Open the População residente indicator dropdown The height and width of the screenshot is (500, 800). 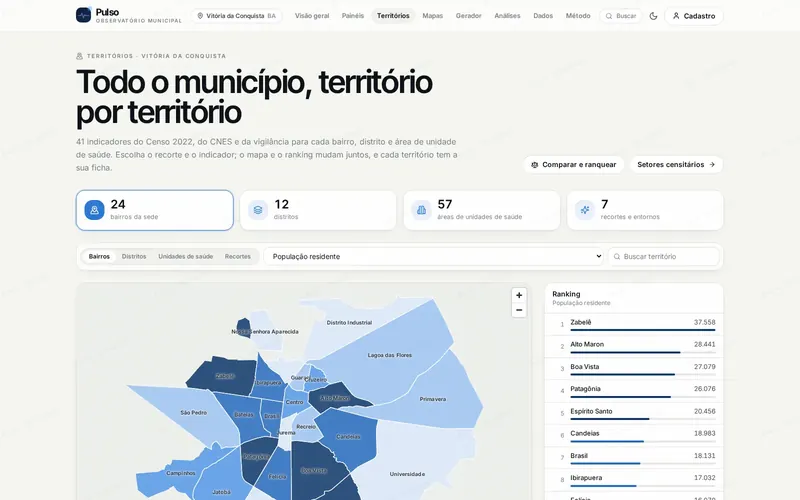tap(434, 256)
